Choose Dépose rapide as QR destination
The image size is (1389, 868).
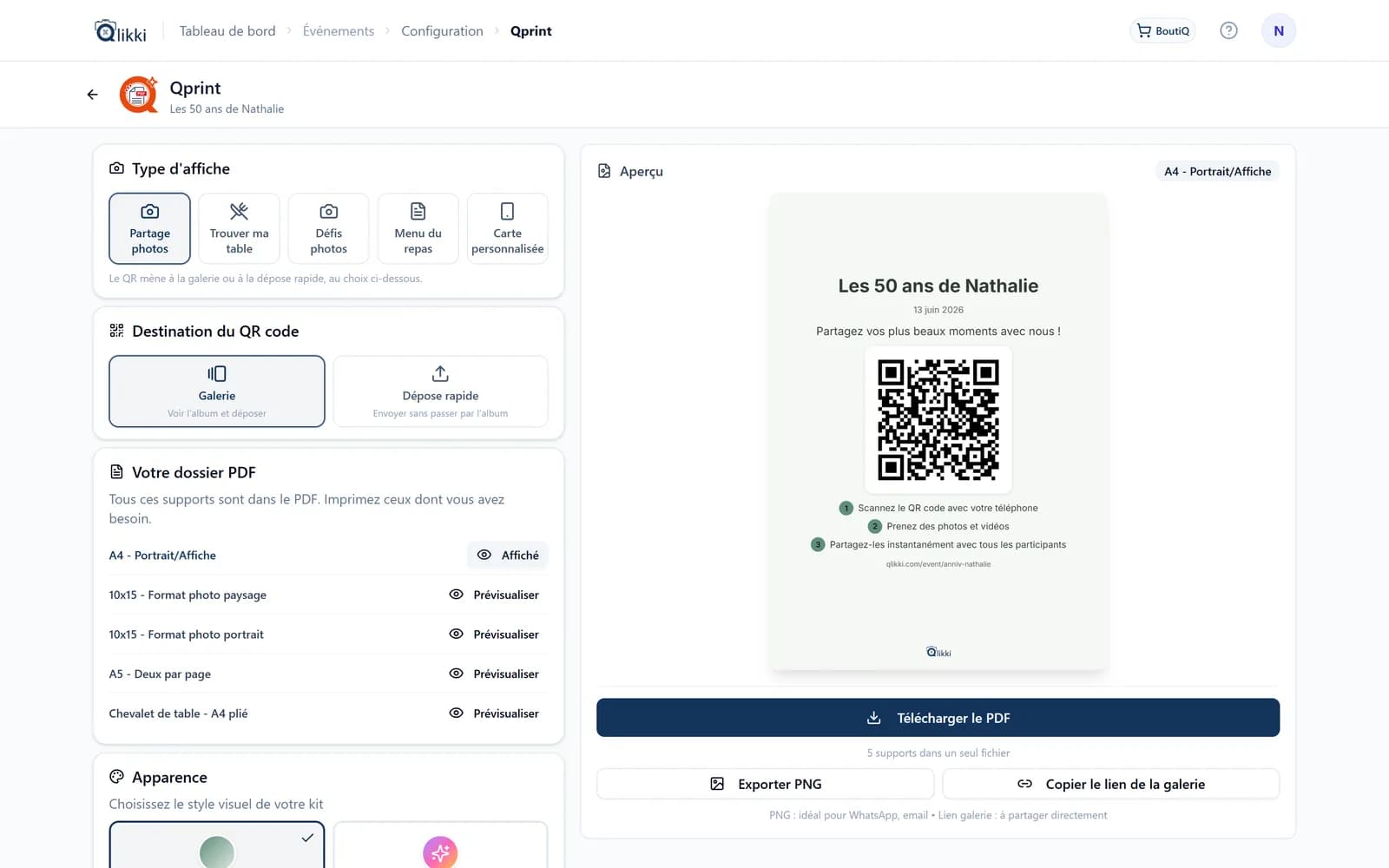coord(440,391)
